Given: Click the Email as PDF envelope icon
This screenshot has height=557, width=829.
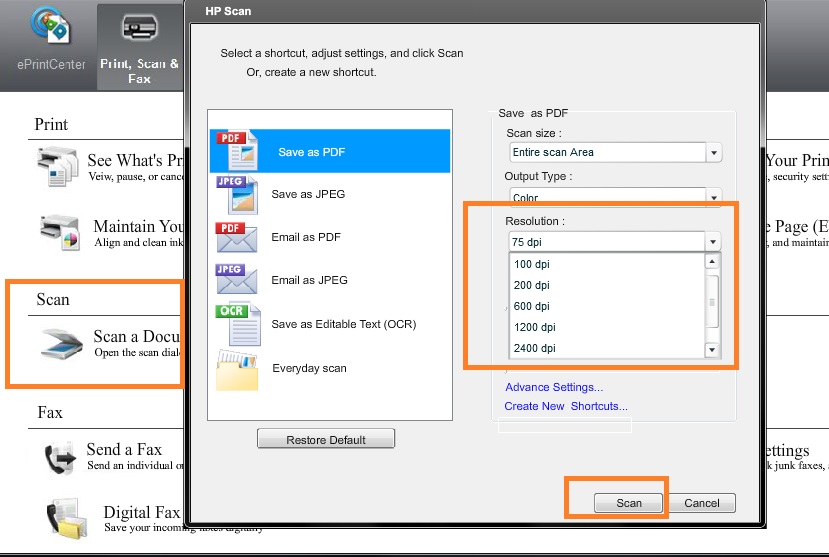Looking at the screenshot, I should [236, 237].
